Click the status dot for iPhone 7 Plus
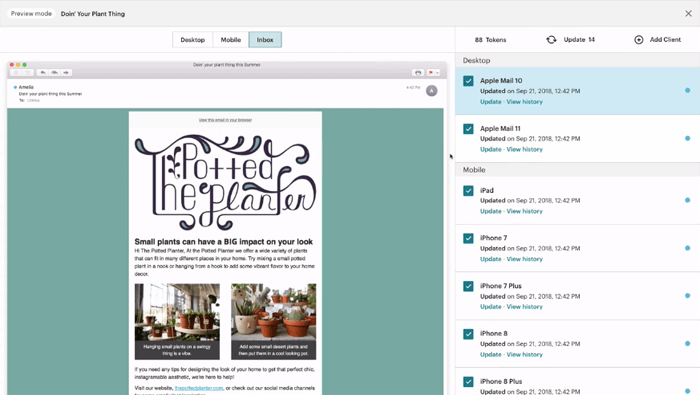This screenshot has height=395, width=700. pyautogui.click(x=688, y=295)
